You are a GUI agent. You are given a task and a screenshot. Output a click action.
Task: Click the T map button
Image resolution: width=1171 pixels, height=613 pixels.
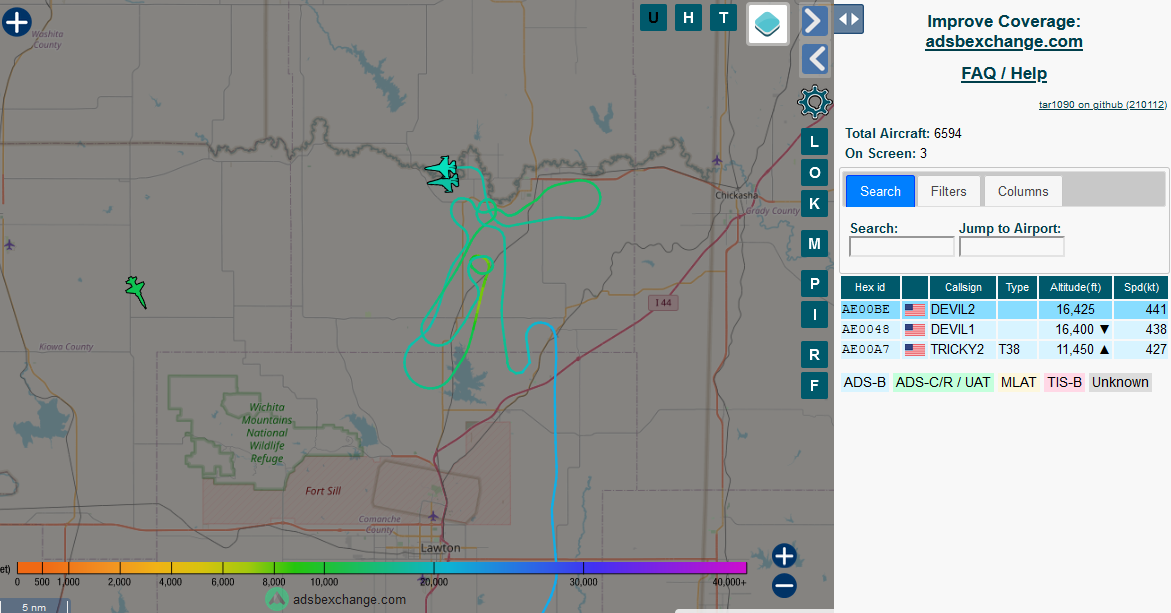(x=723, y=18)
